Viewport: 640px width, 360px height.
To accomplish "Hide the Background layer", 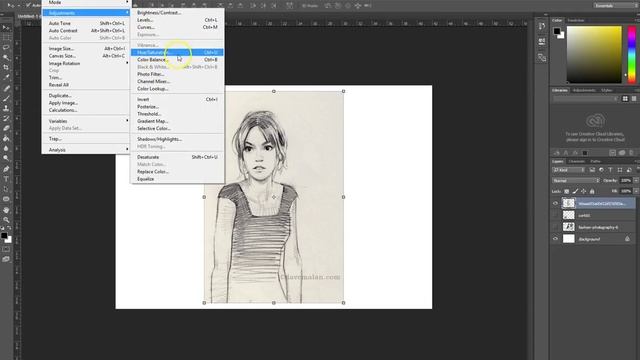I will [x=555, y=239].
